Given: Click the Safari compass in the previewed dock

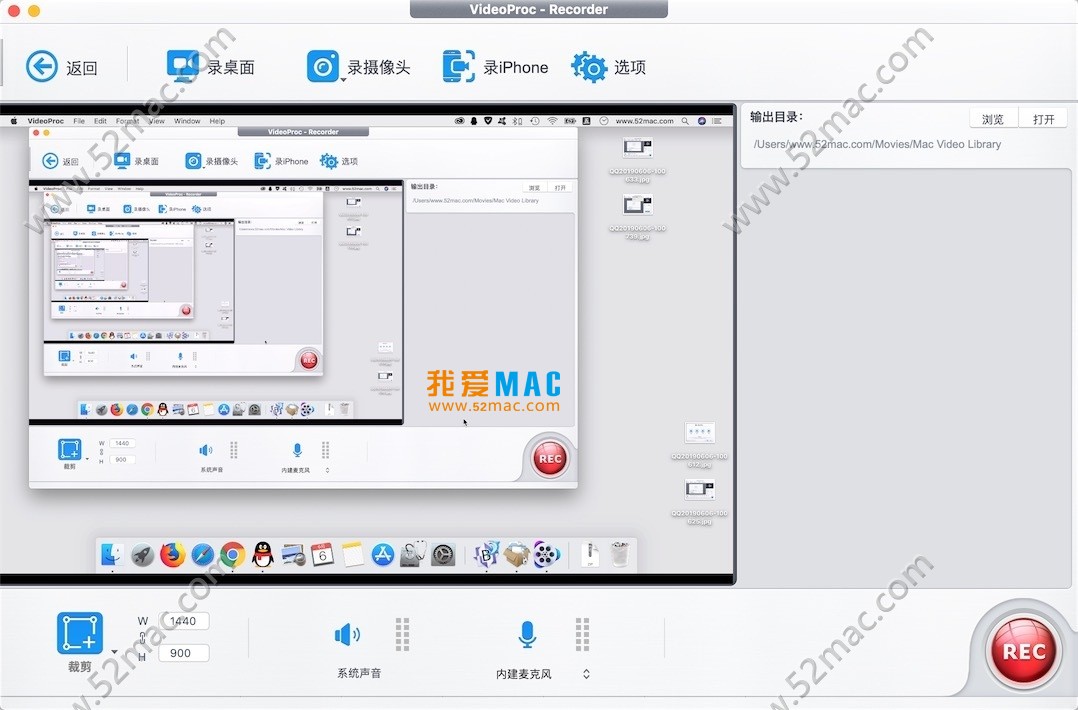Looking at the screenshot, I should 202,554.
